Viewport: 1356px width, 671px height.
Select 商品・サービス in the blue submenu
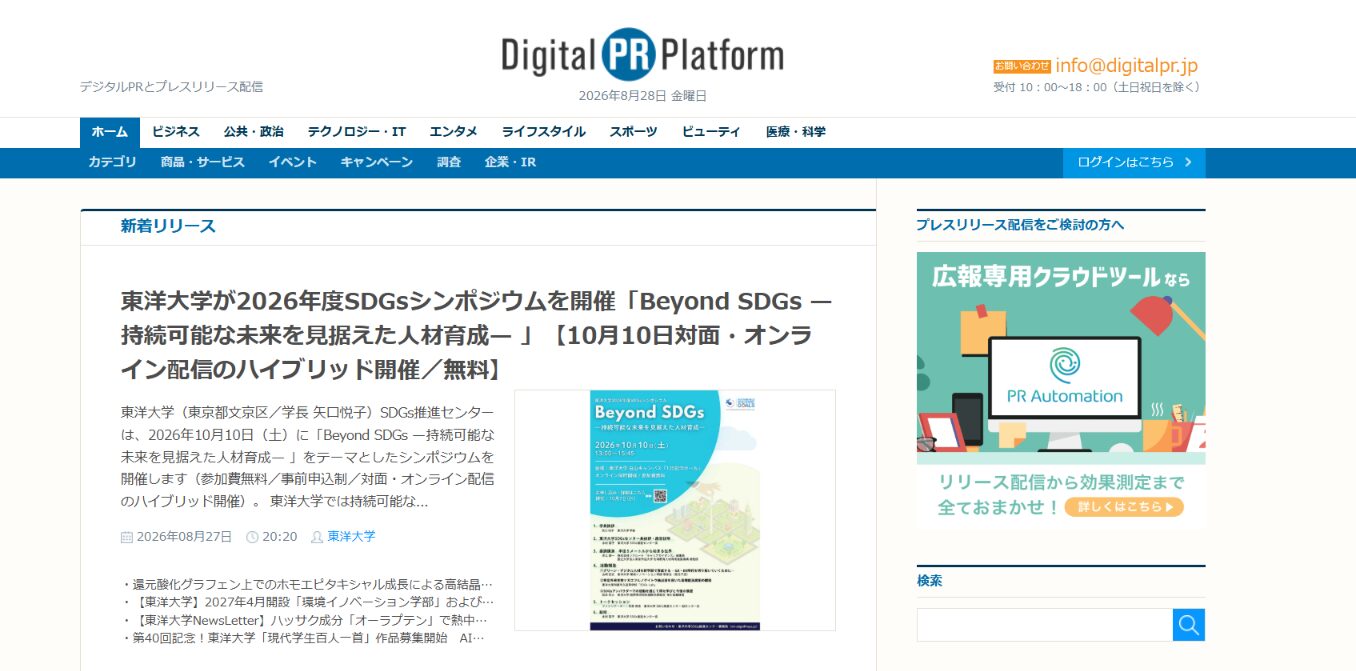(x=203, y=162)
